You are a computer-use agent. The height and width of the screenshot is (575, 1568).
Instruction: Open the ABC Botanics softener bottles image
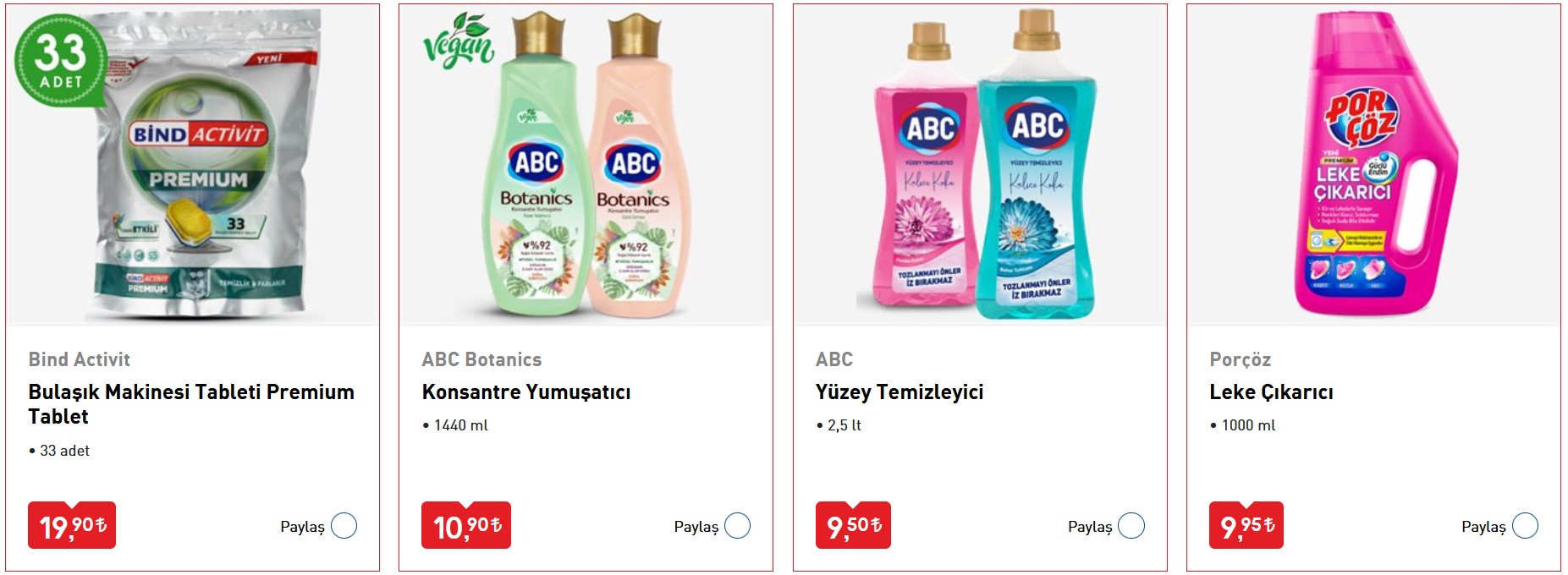pos(586,167)
